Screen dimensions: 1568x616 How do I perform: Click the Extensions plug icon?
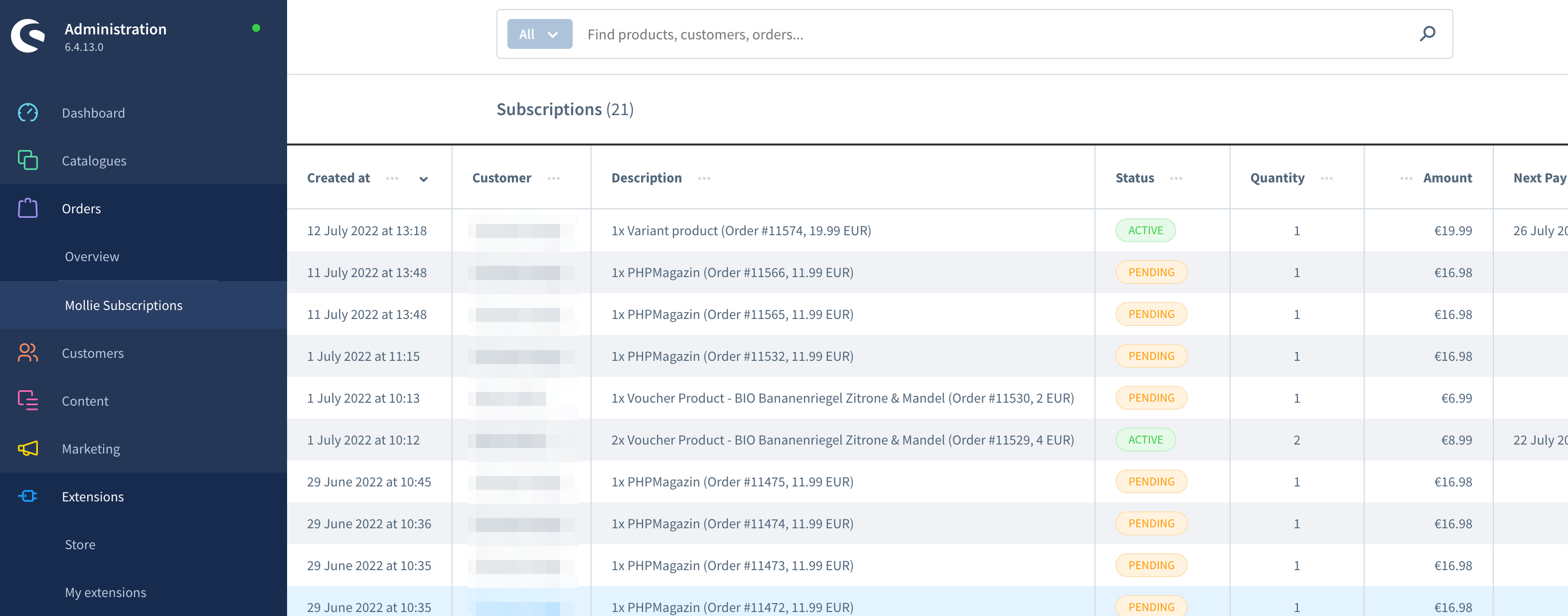[x=28, y=496]
